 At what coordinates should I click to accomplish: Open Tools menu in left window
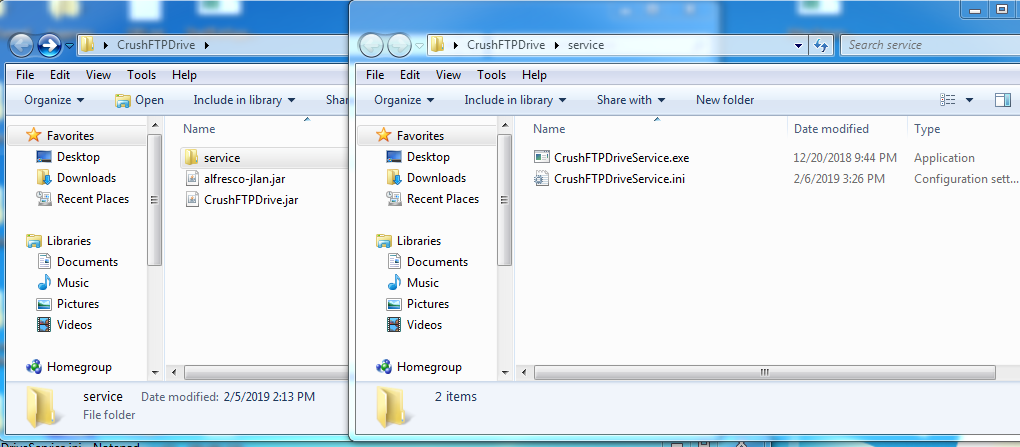click(141, 75)
